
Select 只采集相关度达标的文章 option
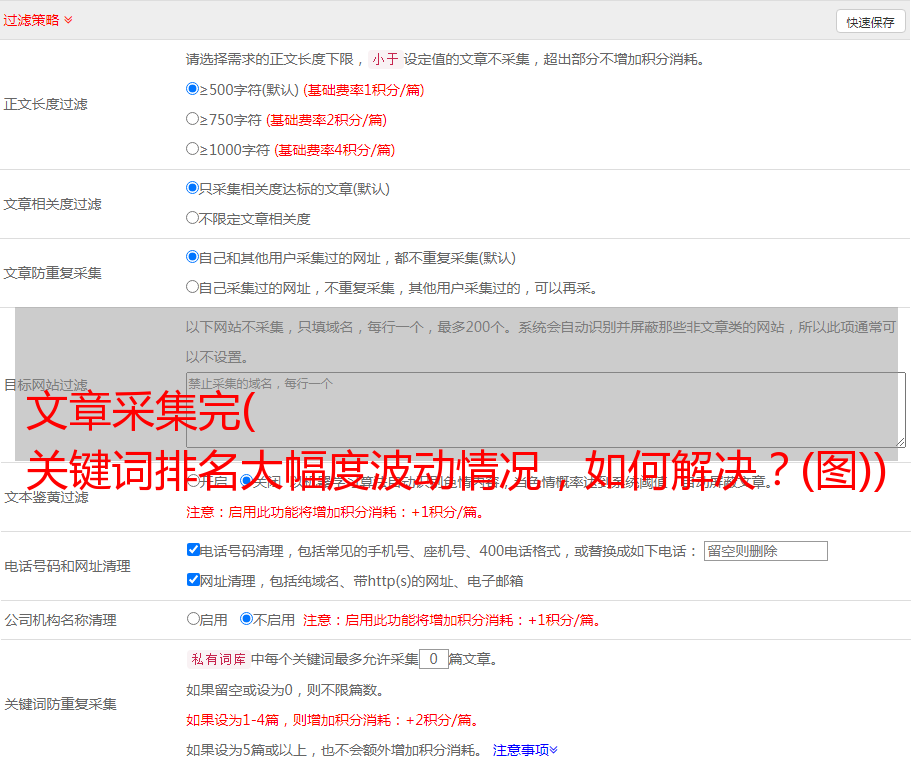click(193, 188)
